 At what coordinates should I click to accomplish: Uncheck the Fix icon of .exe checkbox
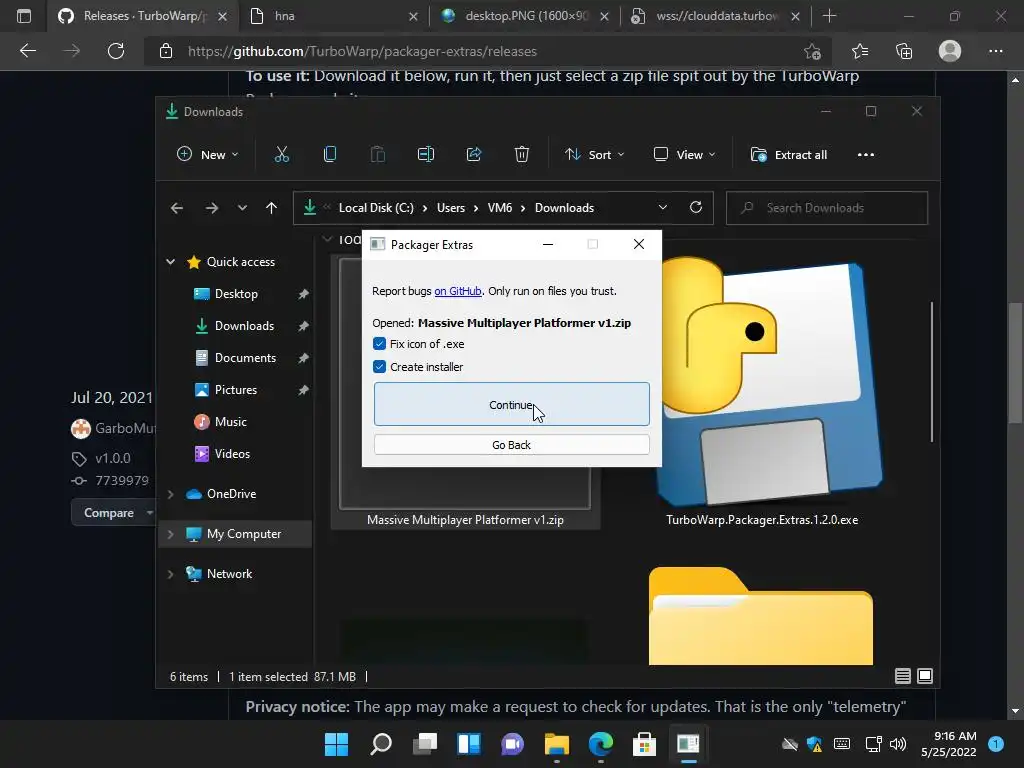click(379, 344)
